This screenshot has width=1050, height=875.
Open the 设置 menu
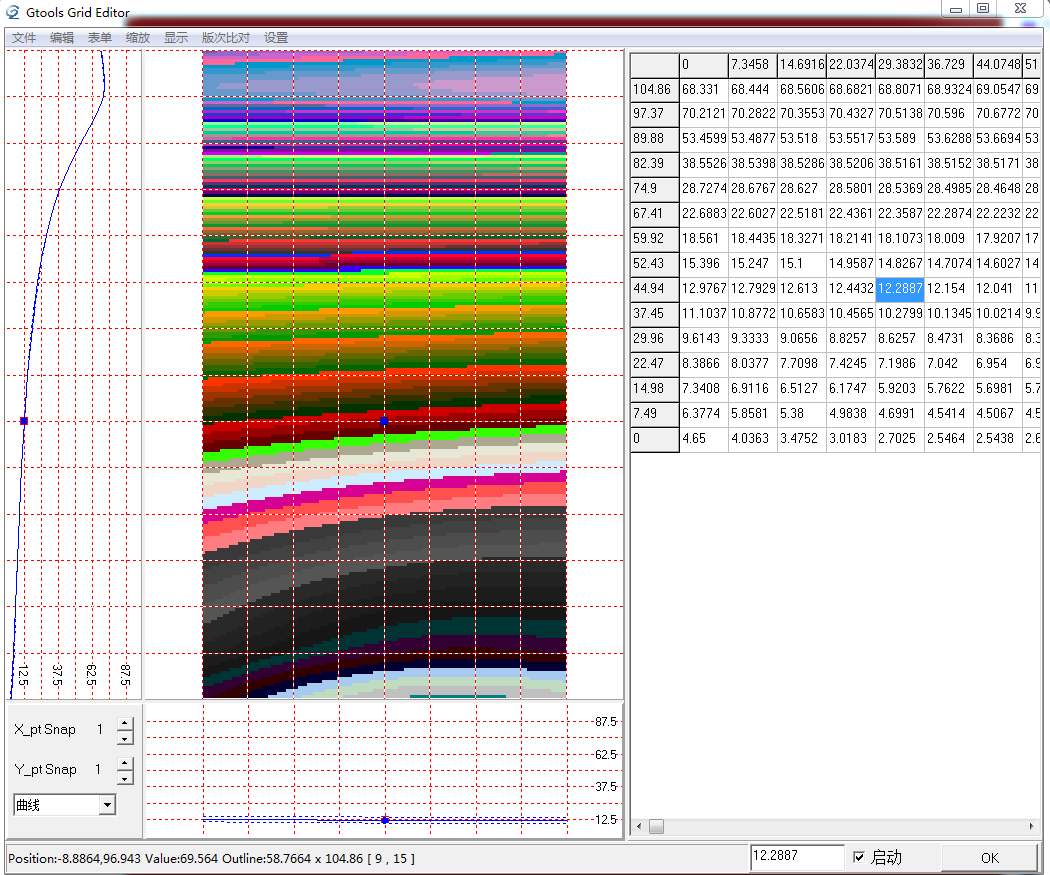[276, 37]
